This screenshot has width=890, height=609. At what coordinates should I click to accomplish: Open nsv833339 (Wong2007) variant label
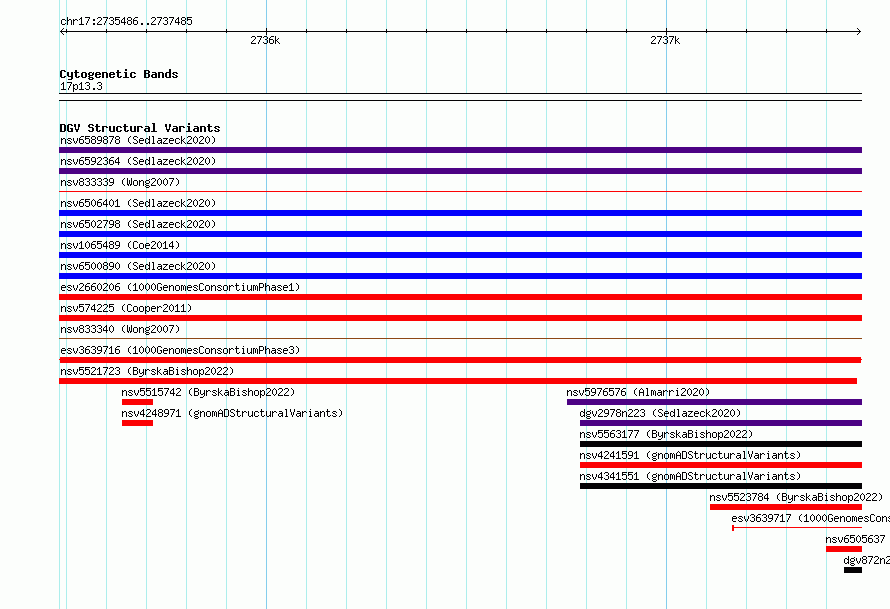120,182
